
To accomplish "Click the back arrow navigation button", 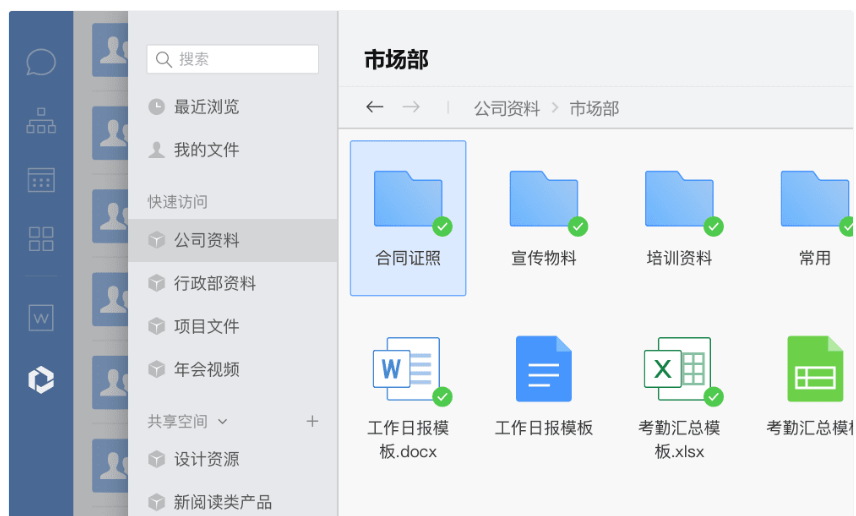I will pyautogui.click(x=375, y=107).
